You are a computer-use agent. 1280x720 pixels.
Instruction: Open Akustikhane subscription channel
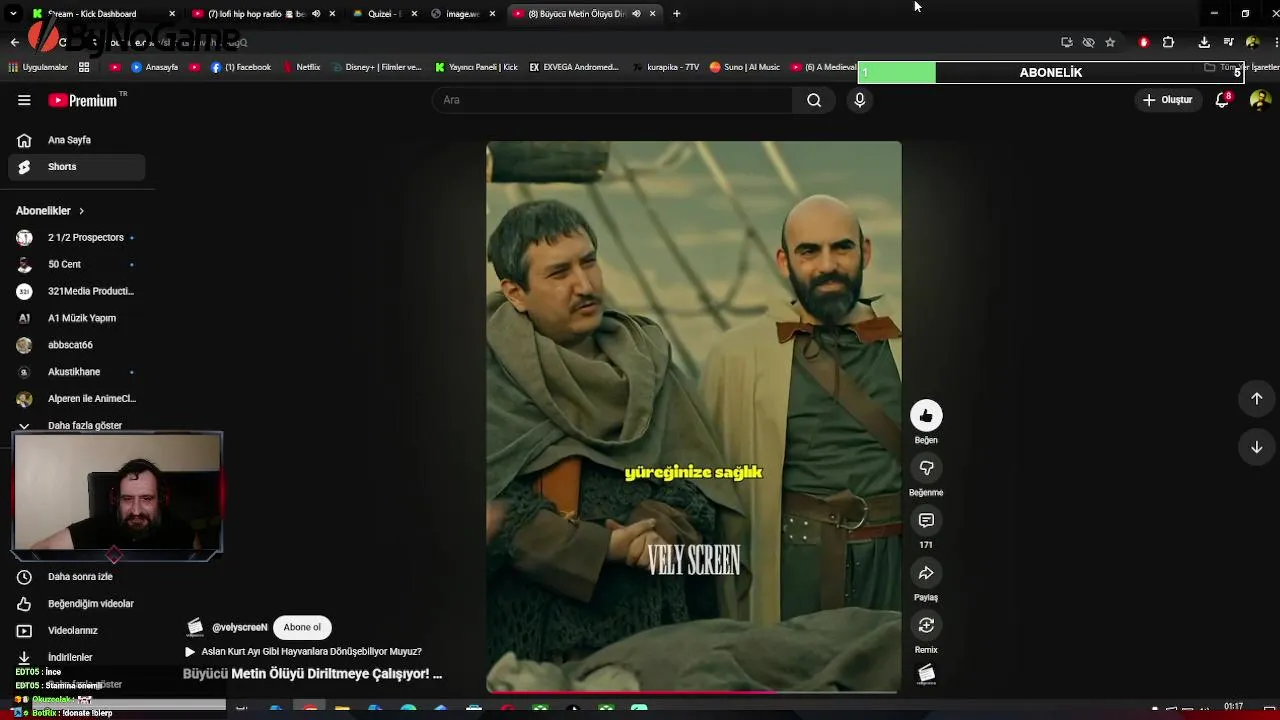pos(76,372)
